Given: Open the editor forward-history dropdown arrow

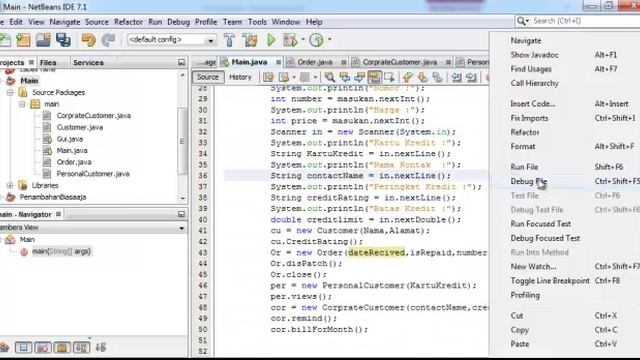Looking at the screenshot, I should pyautogui.click(x=315, y=77).
